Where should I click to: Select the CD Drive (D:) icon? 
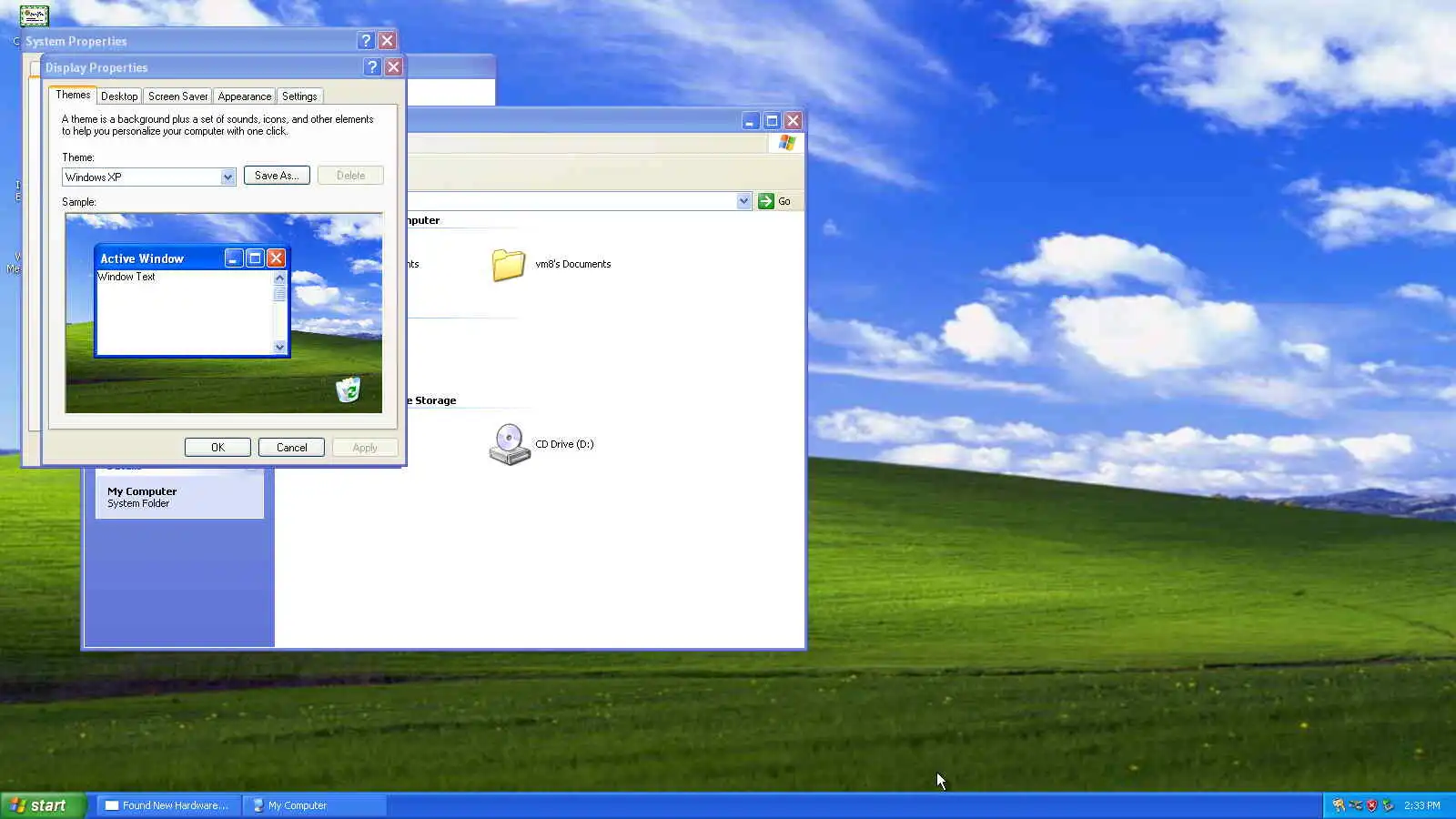(x=510, y=444)
